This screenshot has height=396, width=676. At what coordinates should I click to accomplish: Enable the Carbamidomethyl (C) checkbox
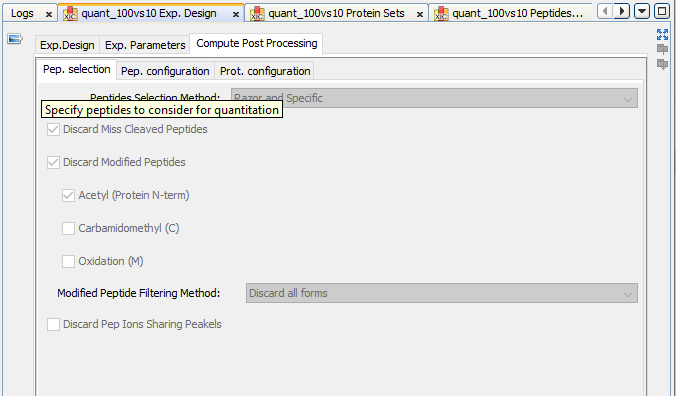click(x=69, y=228)
